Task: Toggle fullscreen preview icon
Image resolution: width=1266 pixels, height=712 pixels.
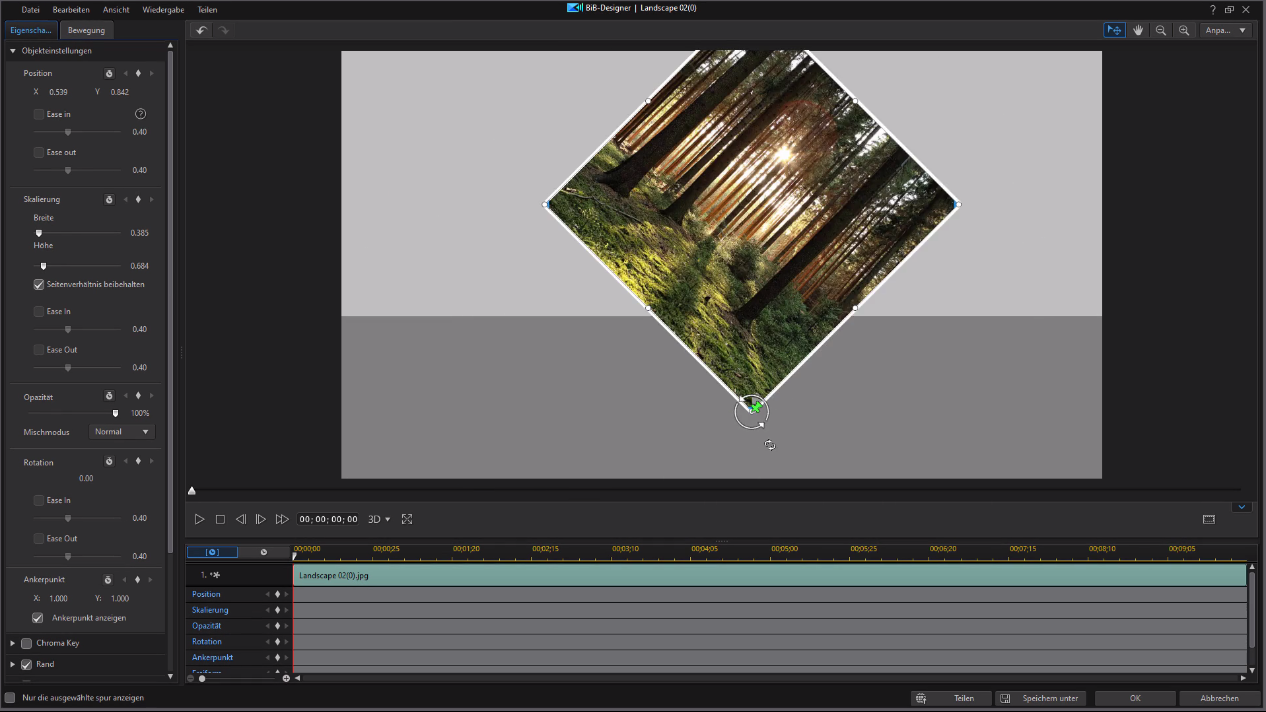Action: (x=407, y=519)
